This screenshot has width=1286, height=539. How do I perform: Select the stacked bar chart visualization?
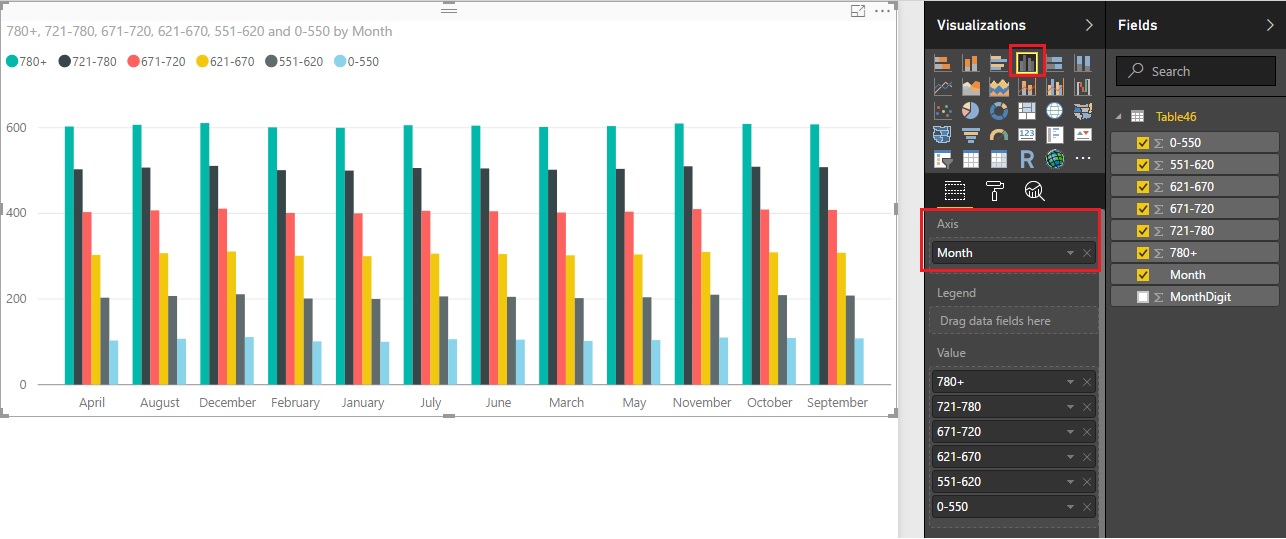(942, 63)
